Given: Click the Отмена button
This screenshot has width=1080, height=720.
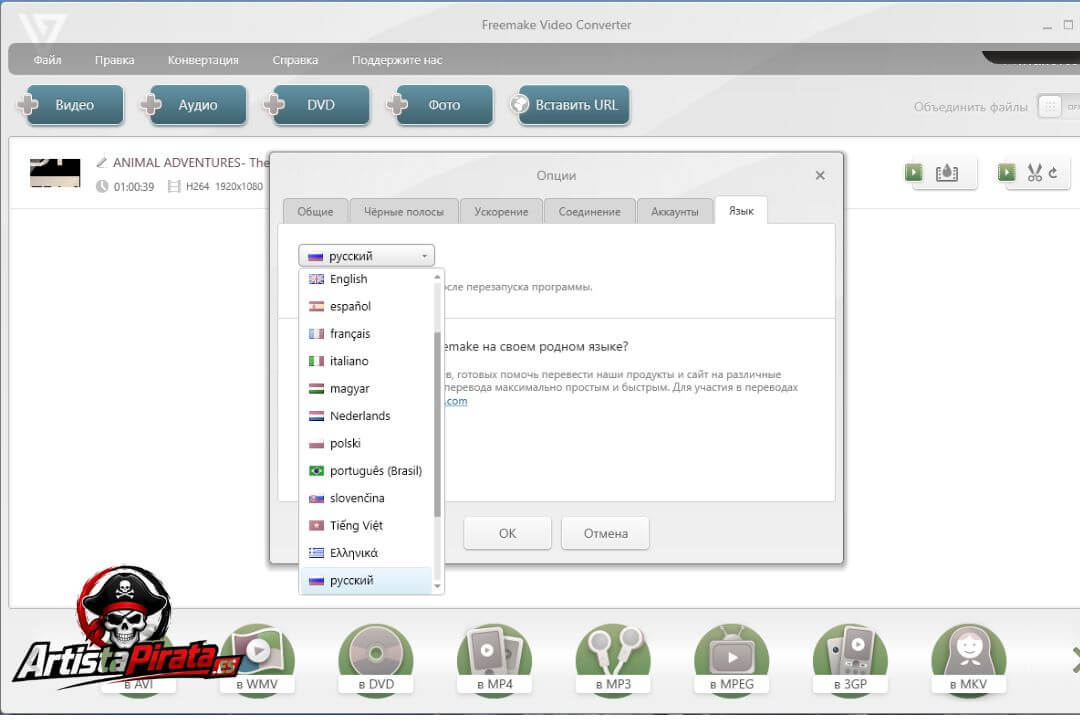Looking at the screenshot, I should point(605,533).
